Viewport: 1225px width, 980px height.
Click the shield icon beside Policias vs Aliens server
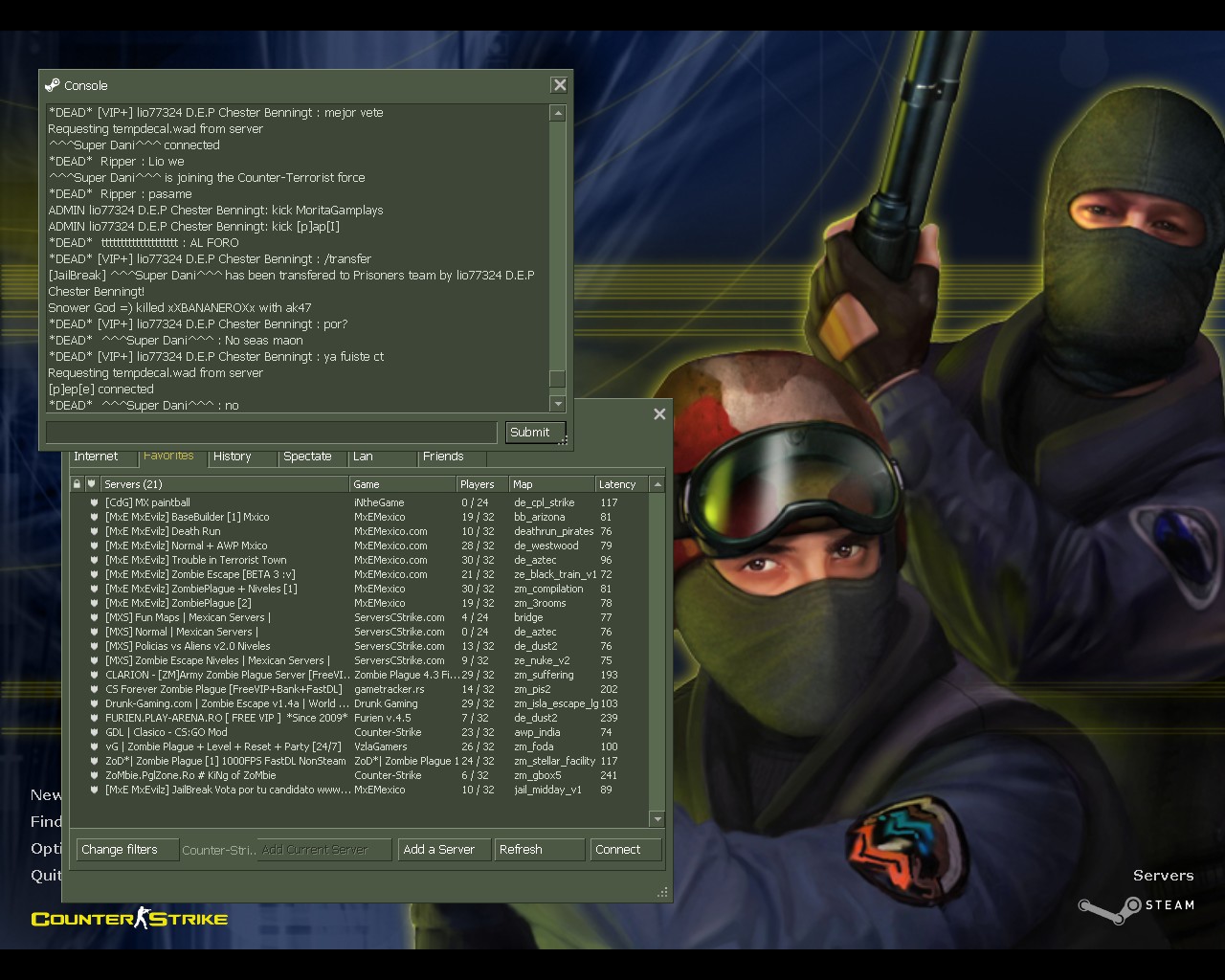[x=95, y=646]
